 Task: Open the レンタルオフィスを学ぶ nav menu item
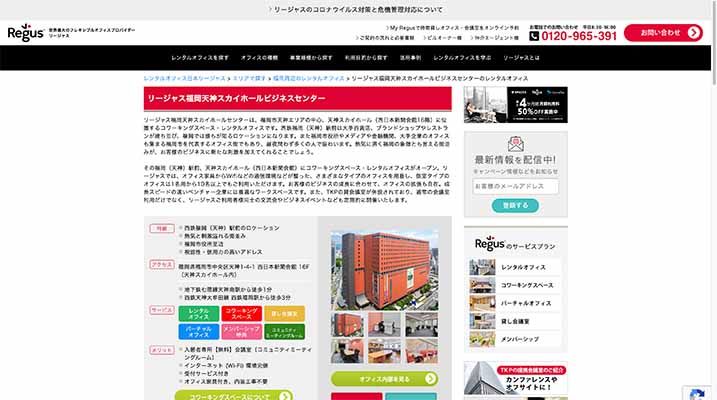(x=462, y=58)
